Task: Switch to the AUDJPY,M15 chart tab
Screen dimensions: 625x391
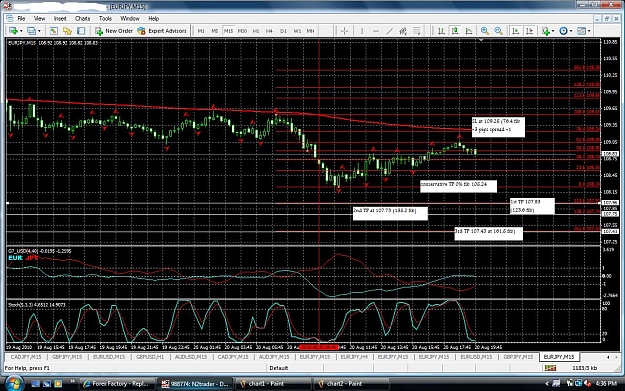Action: tap(274, 357)
